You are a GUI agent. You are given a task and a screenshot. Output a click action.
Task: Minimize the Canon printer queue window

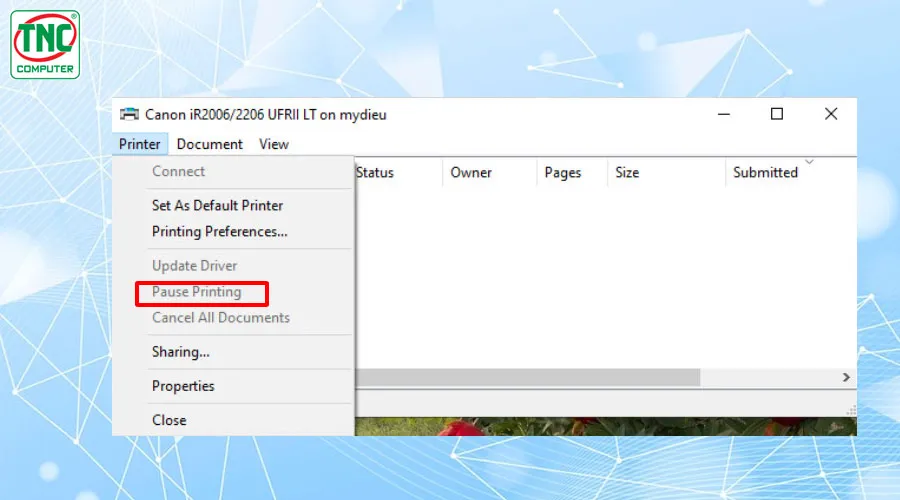click(x=724, y=114)
